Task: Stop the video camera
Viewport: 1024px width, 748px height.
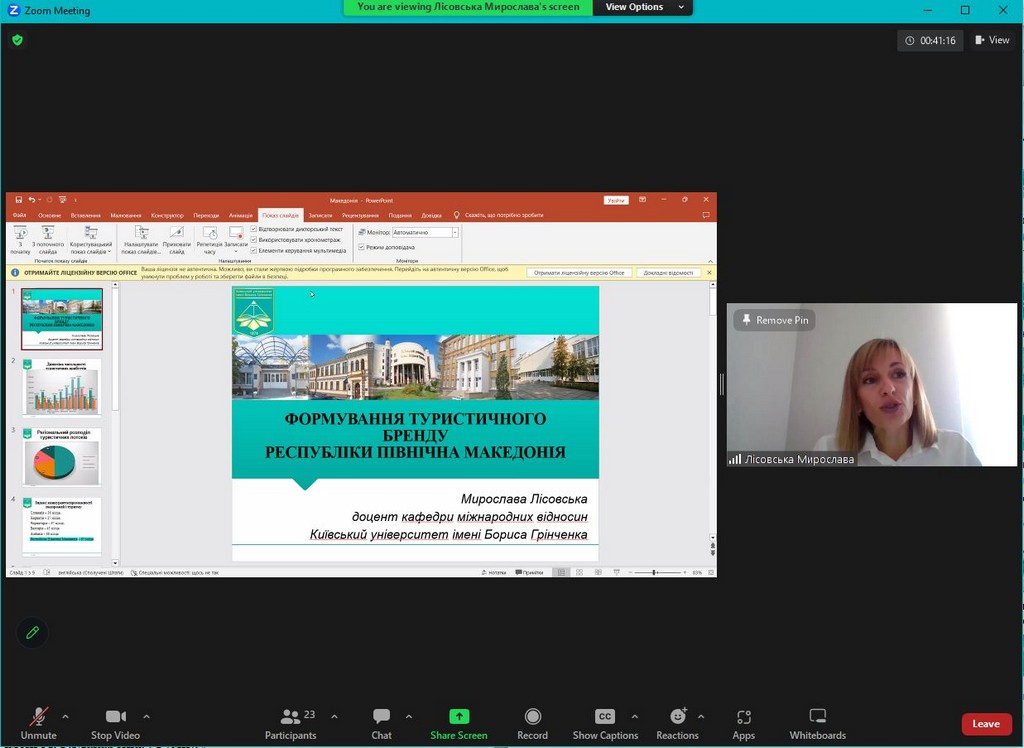Action: [115, 717]
